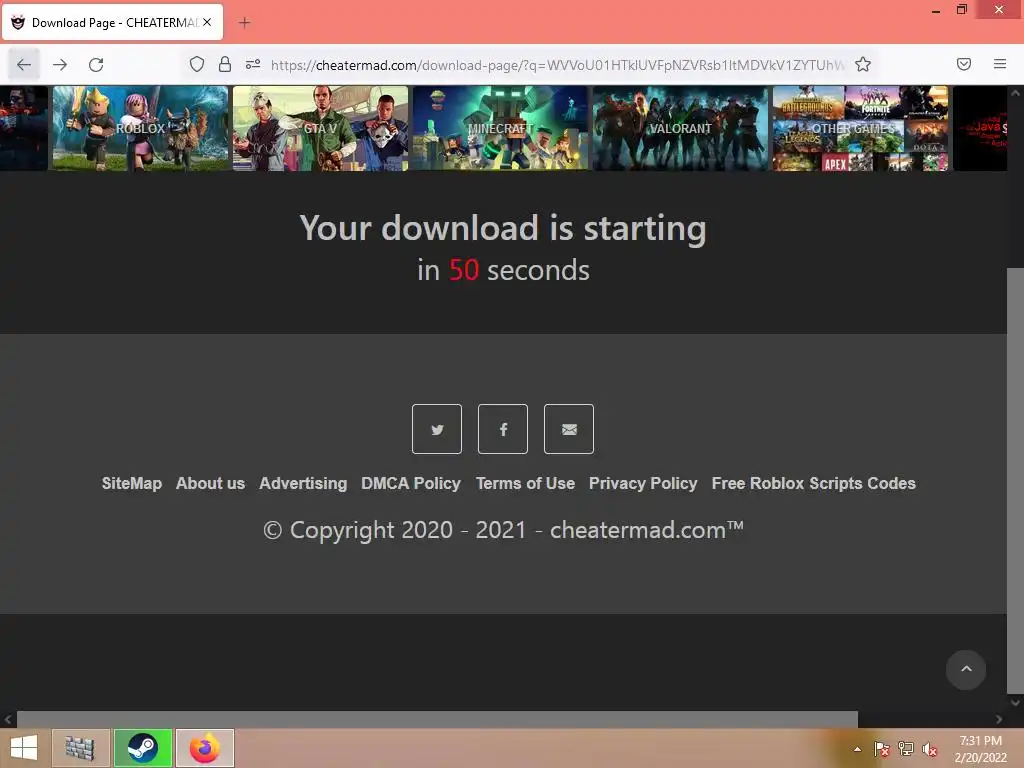Open the network status tray icon

coord(906,749)
